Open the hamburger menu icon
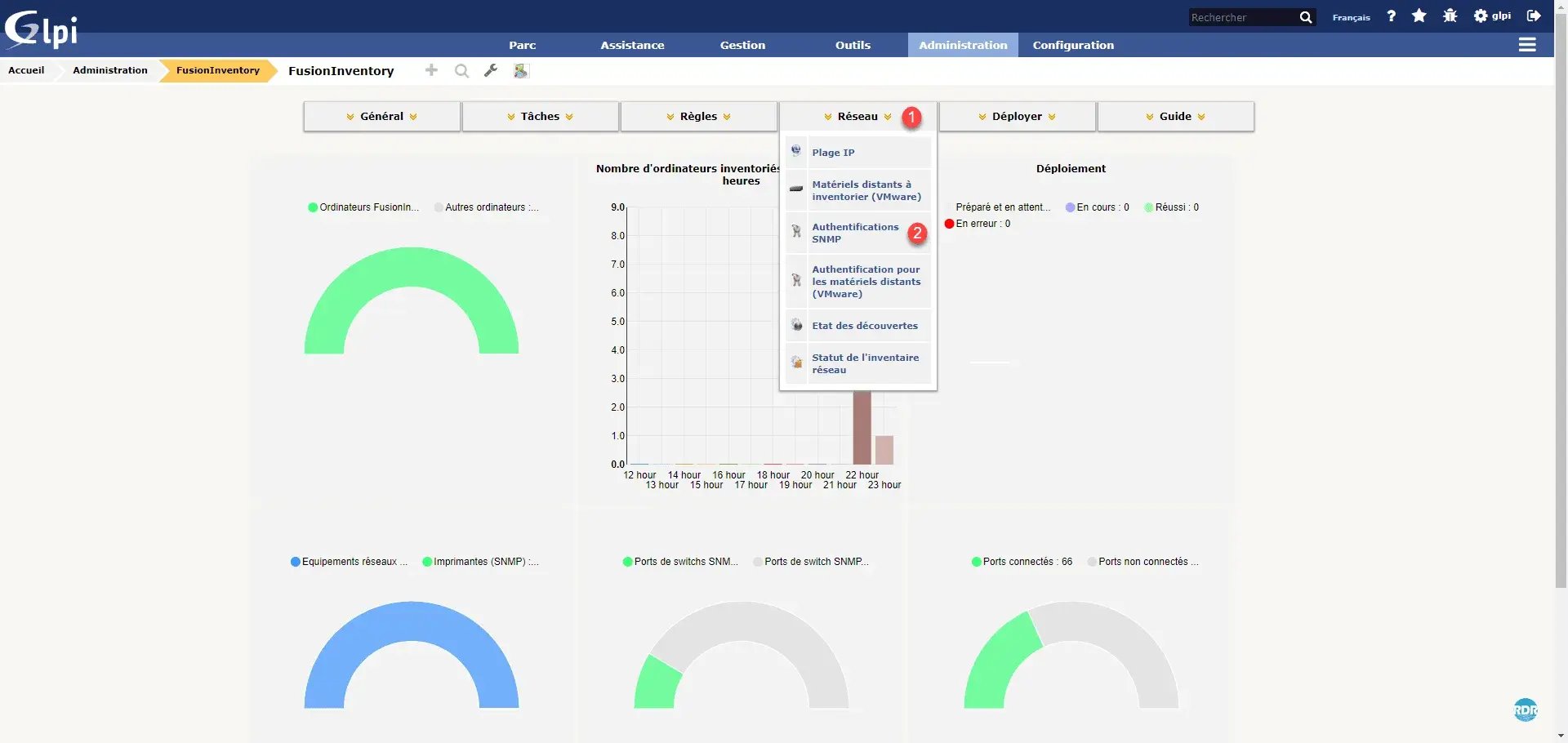Viewport: 1568px width, 743px height. point(1527,45)
